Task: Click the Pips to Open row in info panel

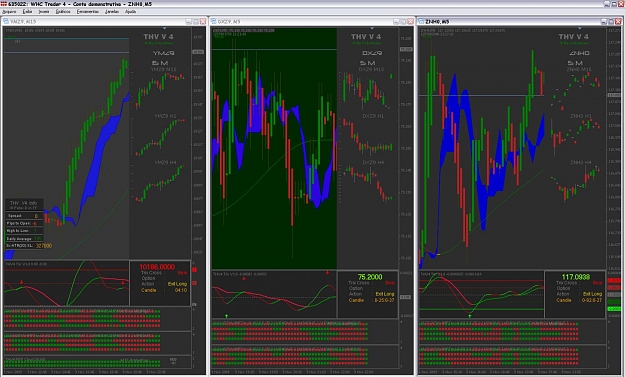Action: (x=24, y=223)
